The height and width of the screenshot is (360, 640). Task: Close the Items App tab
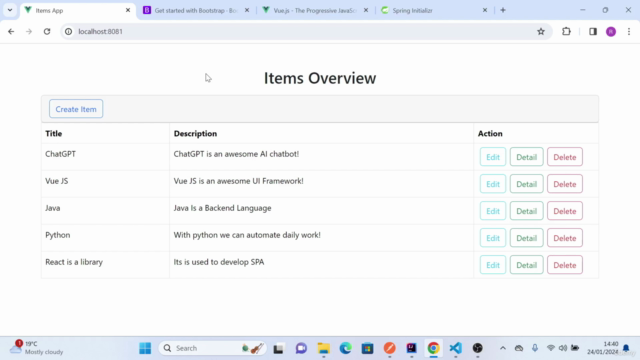128,10
